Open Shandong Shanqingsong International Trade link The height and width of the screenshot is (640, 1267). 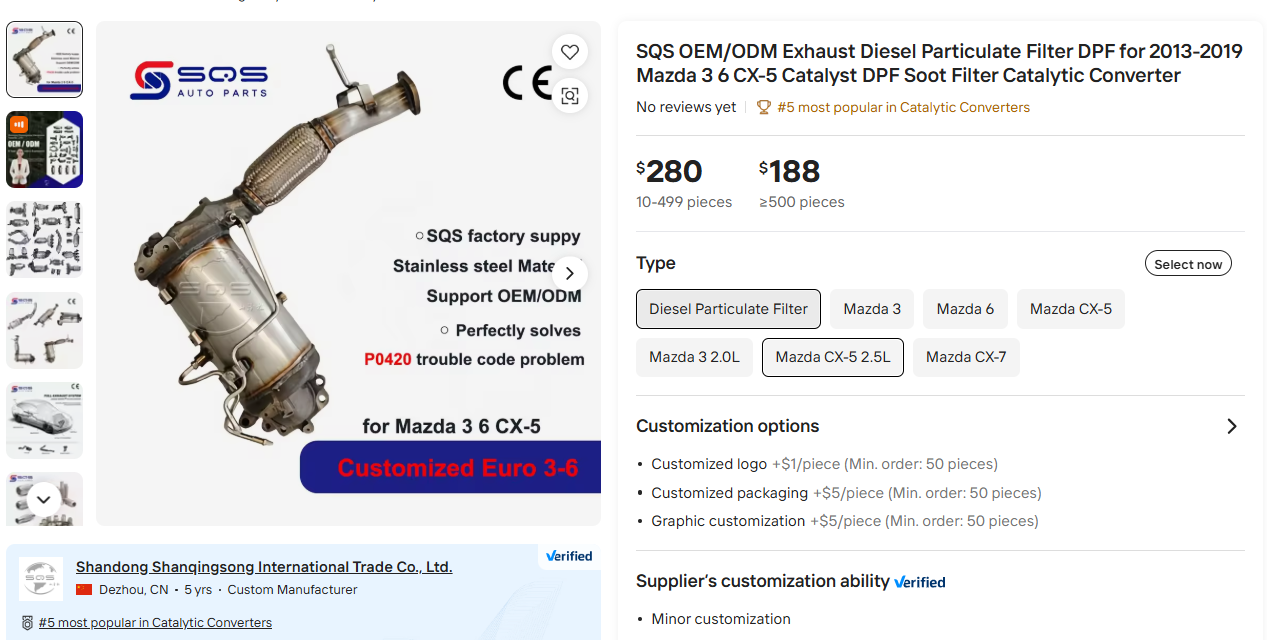point(264,567)
